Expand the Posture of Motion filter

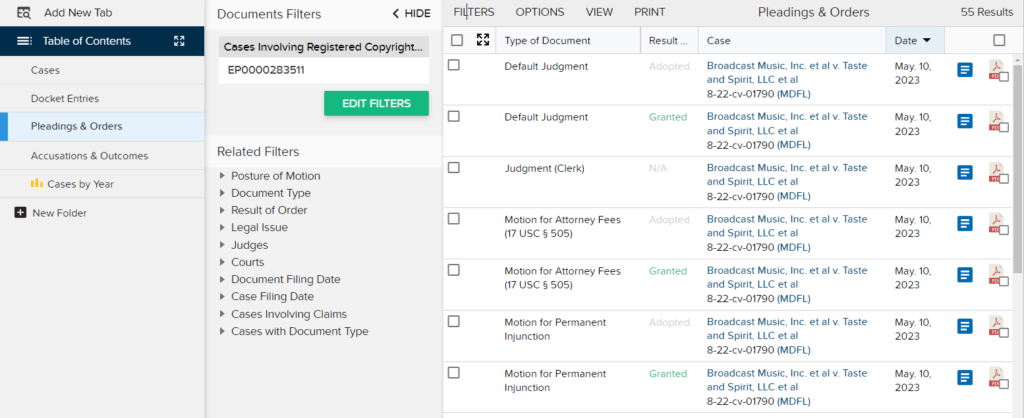223,176
